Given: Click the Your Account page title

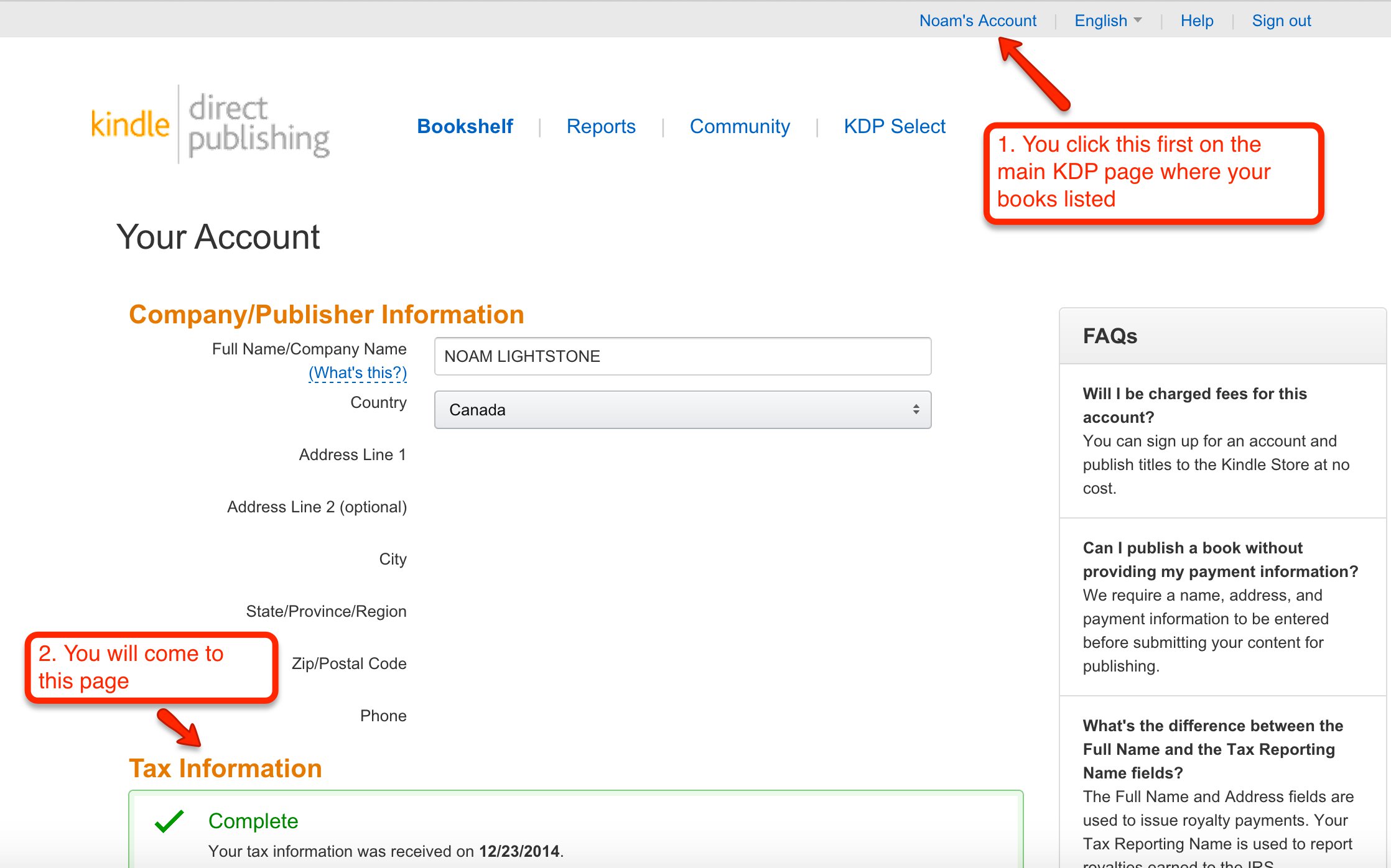Looking at the screenshot, I should point(218,237).
